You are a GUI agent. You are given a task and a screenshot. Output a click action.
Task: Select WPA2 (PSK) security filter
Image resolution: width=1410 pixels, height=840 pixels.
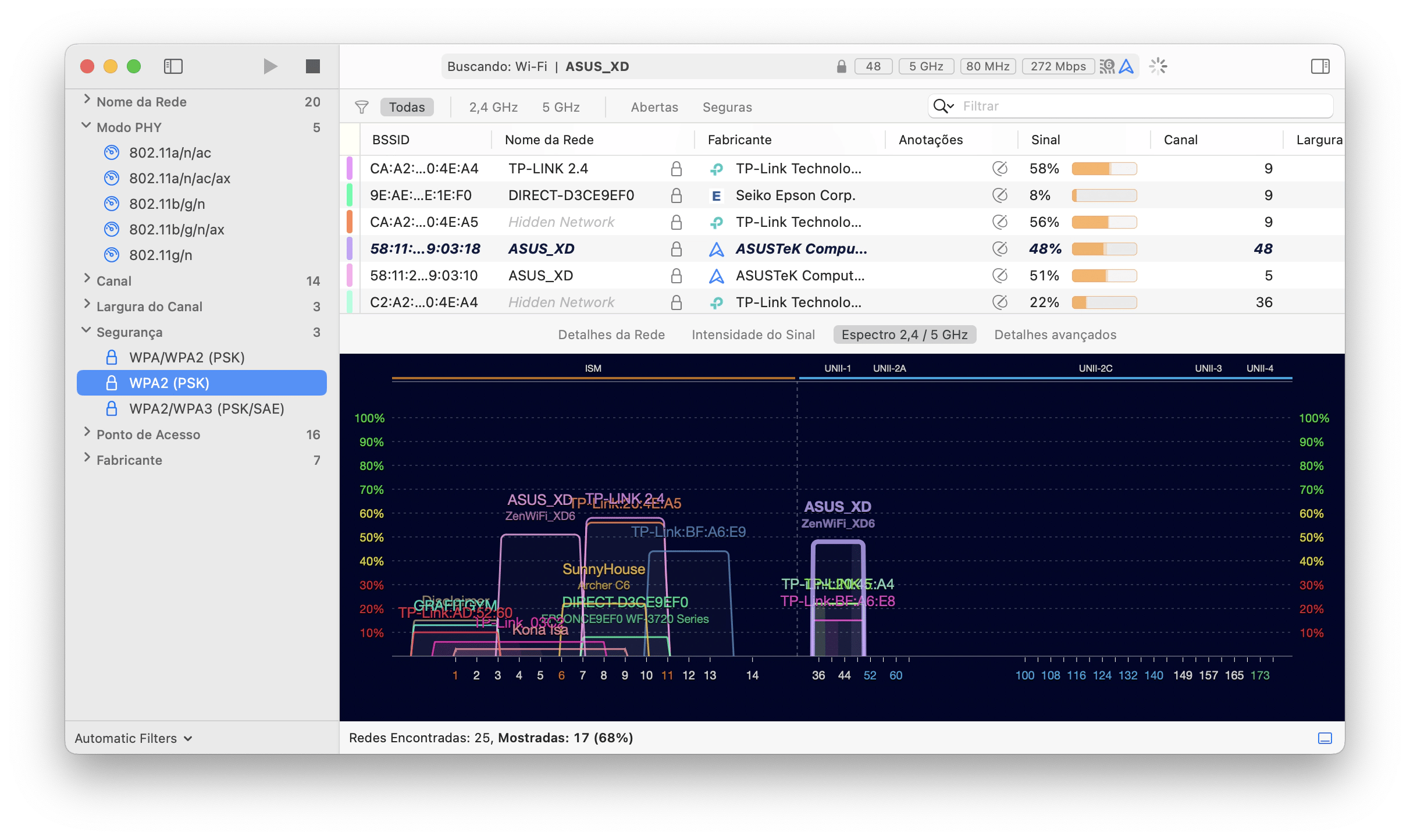[201, 383]
